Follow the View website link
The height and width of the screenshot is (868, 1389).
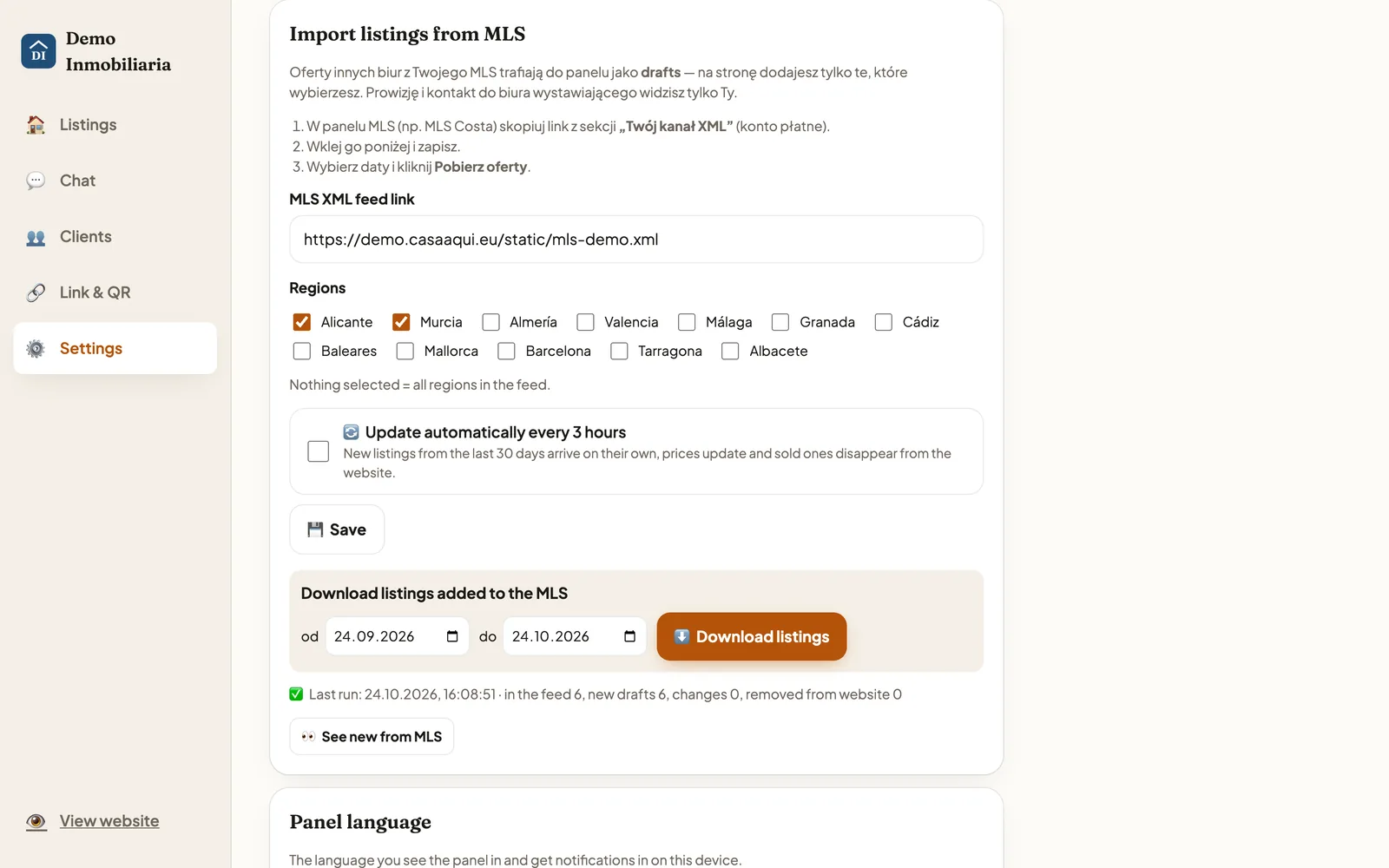click(x=109, y=821)
